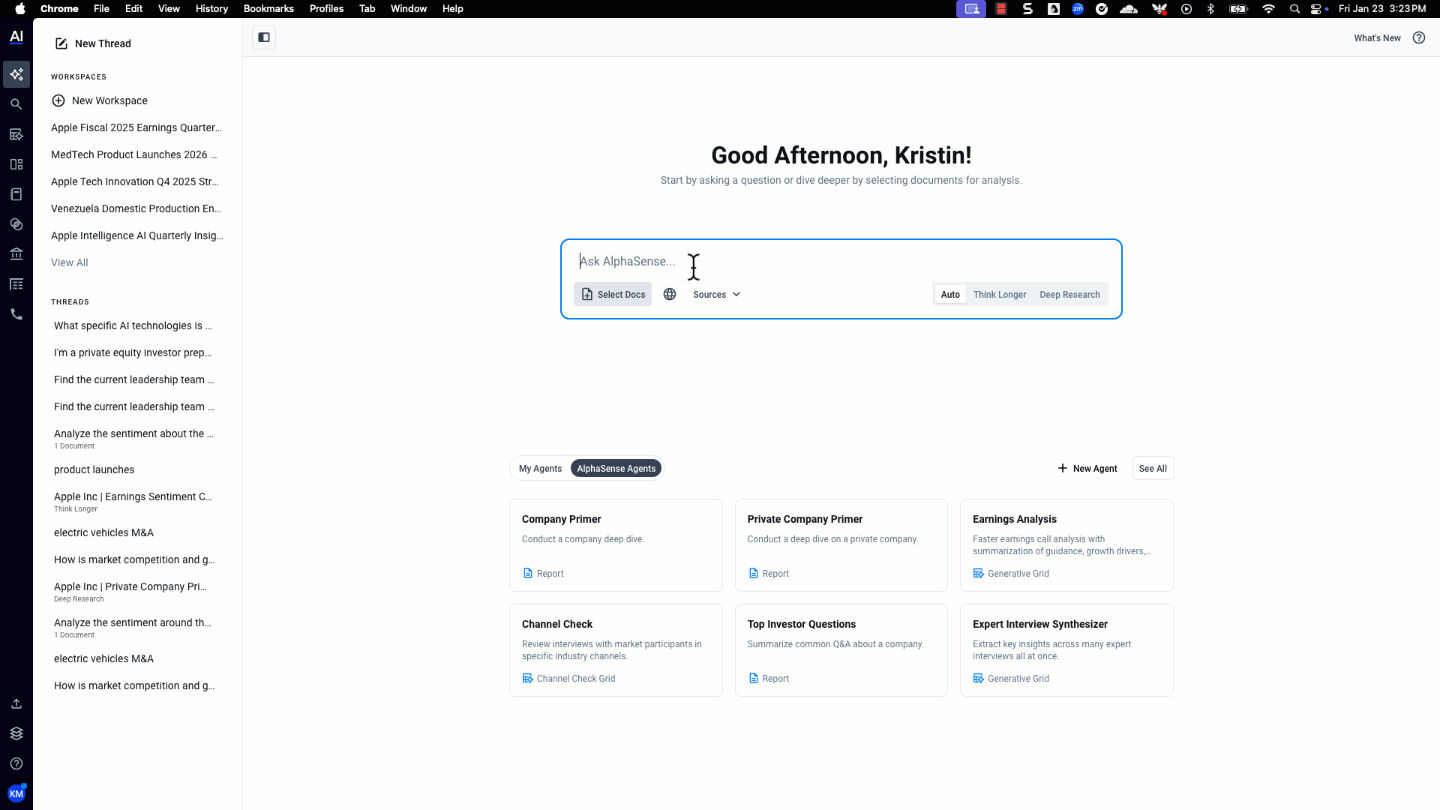Expand the Sources dropdown

[717, 294]
